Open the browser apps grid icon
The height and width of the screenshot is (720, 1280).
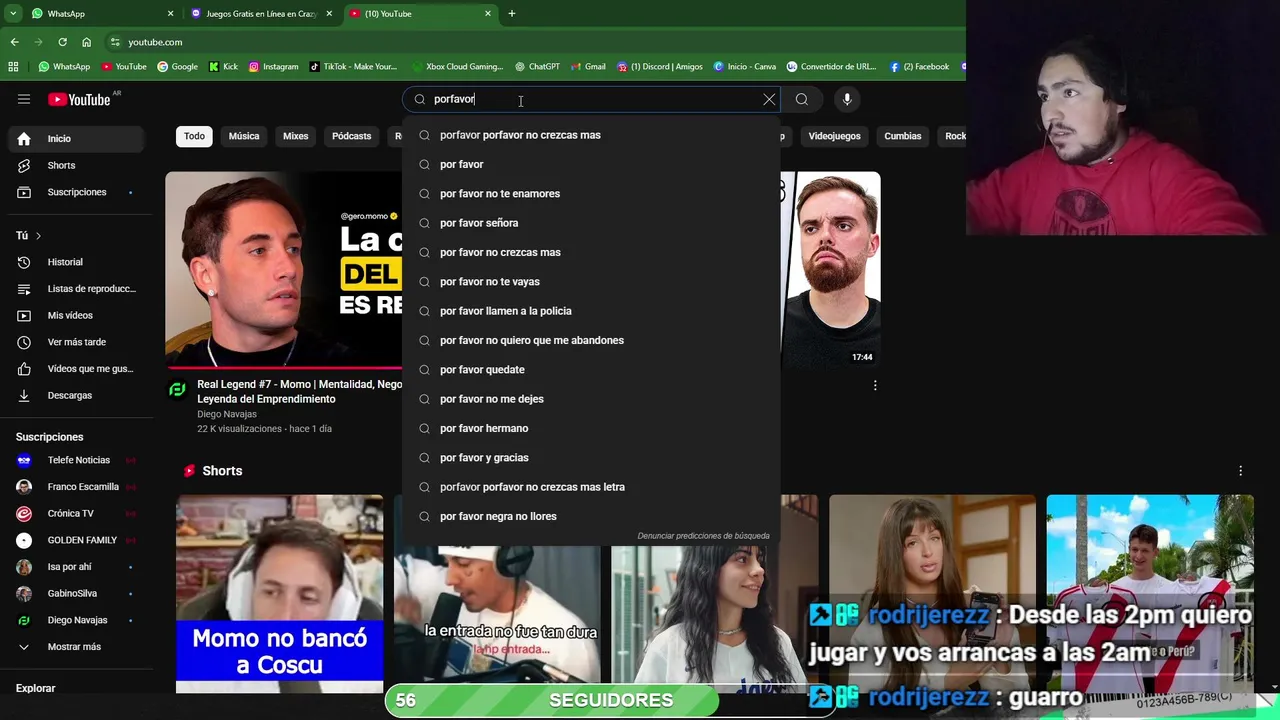13,67
